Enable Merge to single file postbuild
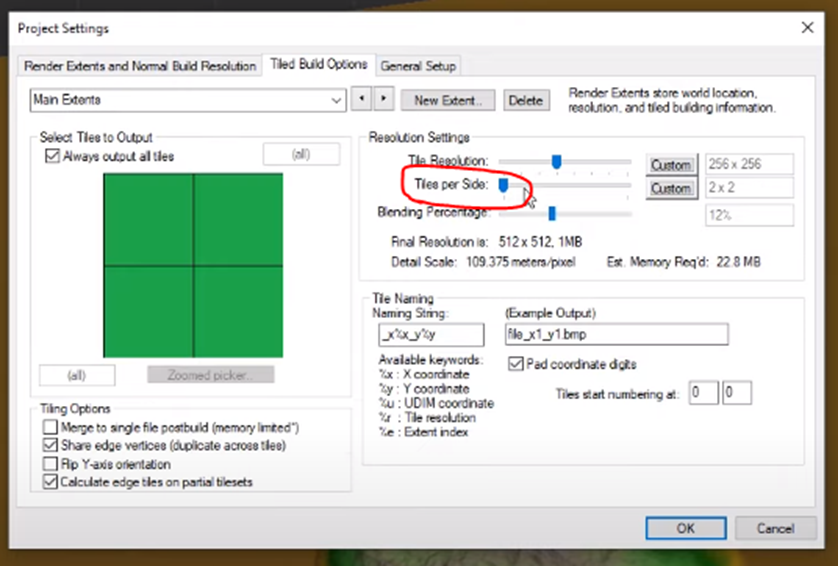838x566 pixels. (50, 427)
